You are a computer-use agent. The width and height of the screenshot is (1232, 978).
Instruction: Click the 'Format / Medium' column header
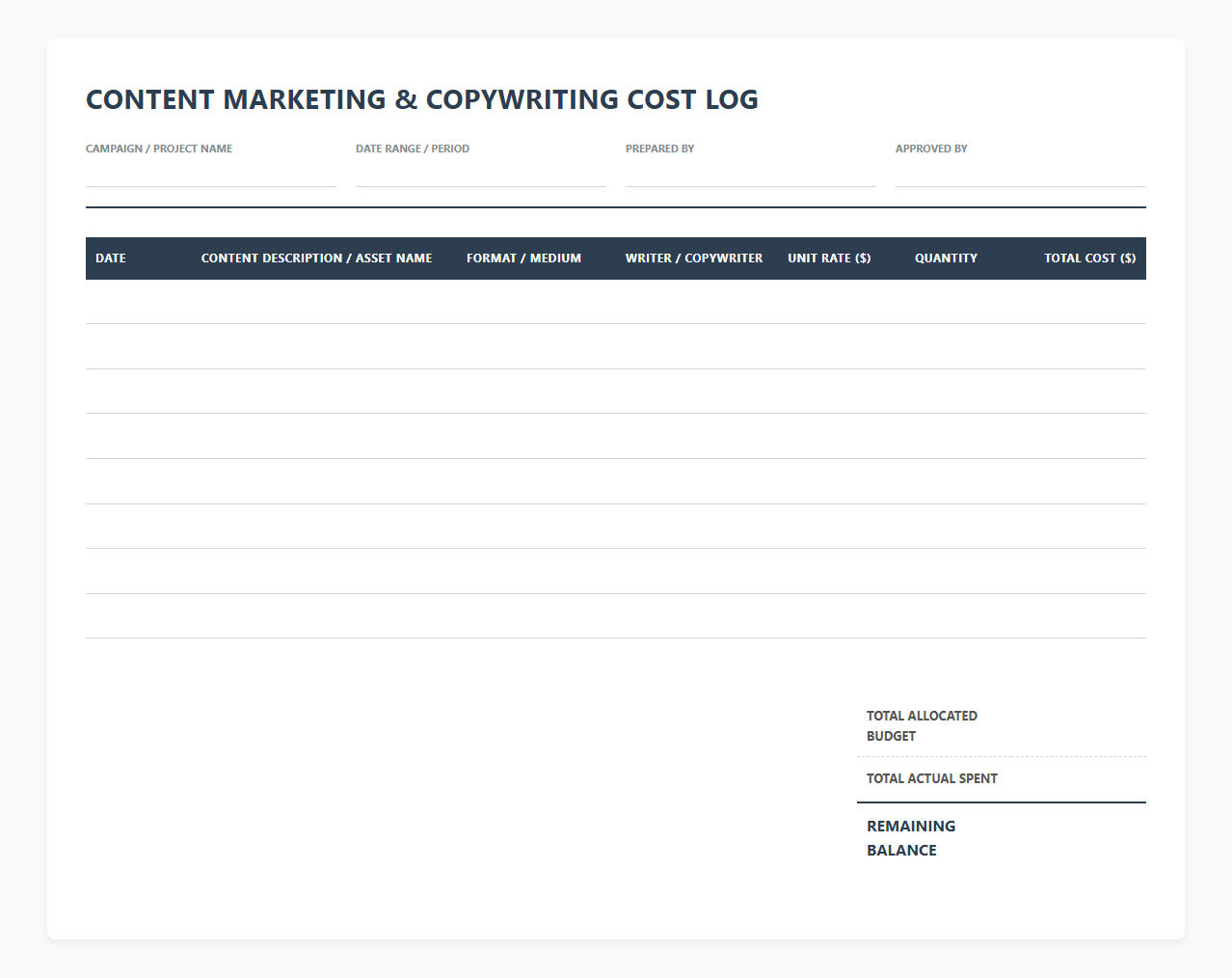(523, 258)
